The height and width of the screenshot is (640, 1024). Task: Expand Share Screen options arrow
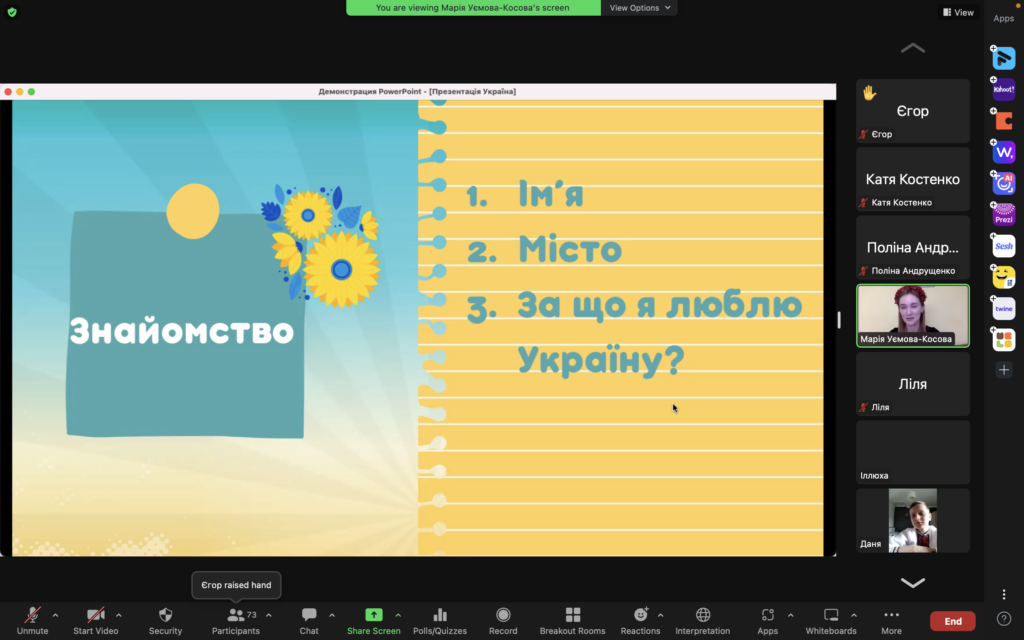(398, 615)
